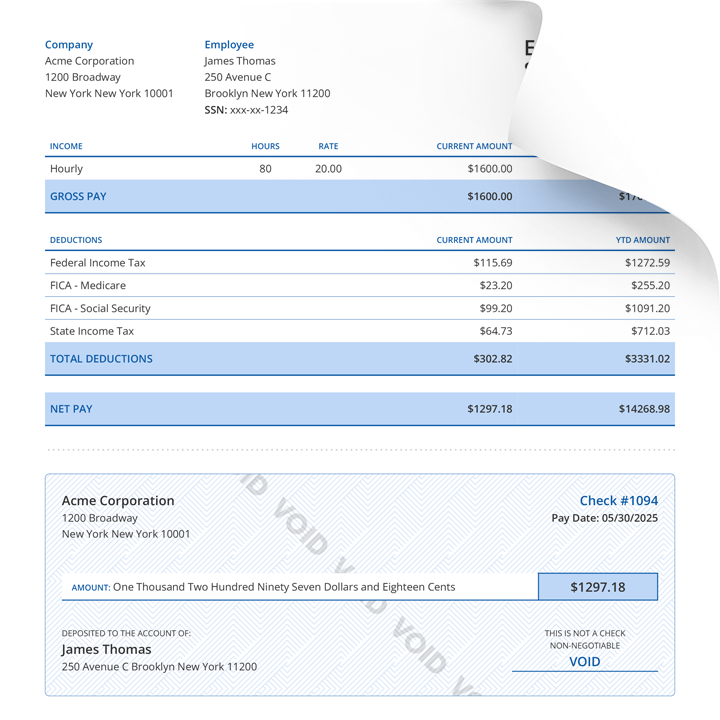The height and width of the screenshot is (720, 720).
Task: Click the Hourly current amount $1600.00
Action: click(490, 169)
